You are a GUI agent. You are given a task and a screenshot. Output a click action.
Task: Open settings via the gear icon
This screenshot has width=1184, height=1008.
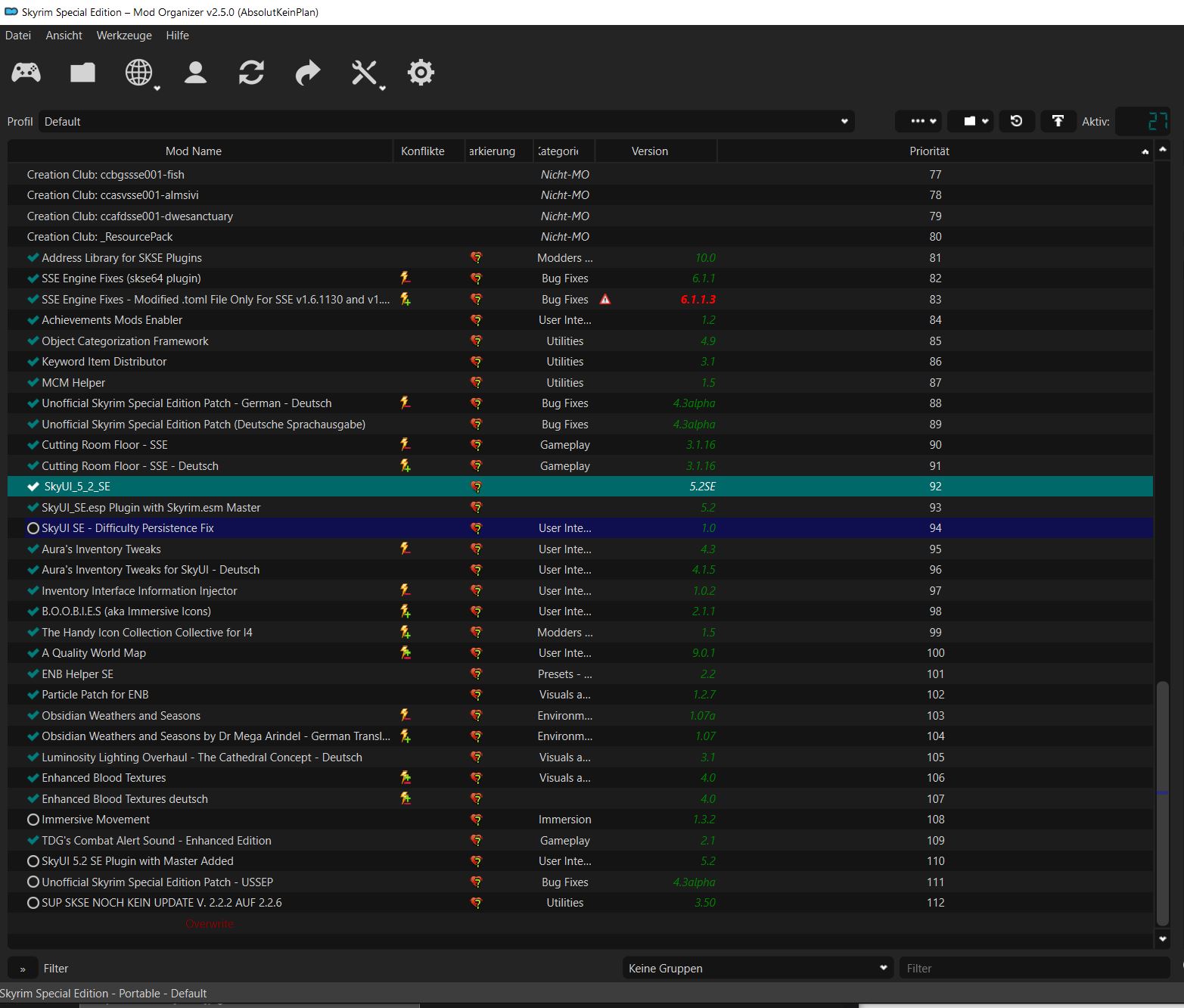[421, 73]
